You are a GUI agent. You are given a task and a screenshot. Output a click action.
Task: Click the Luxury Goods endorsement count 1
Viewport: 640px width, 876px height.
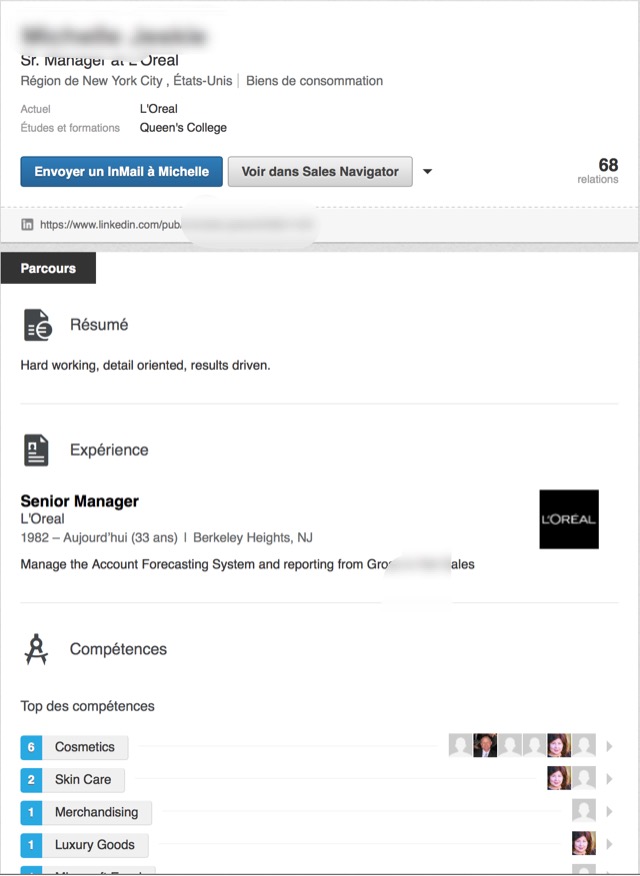point(31,845)
